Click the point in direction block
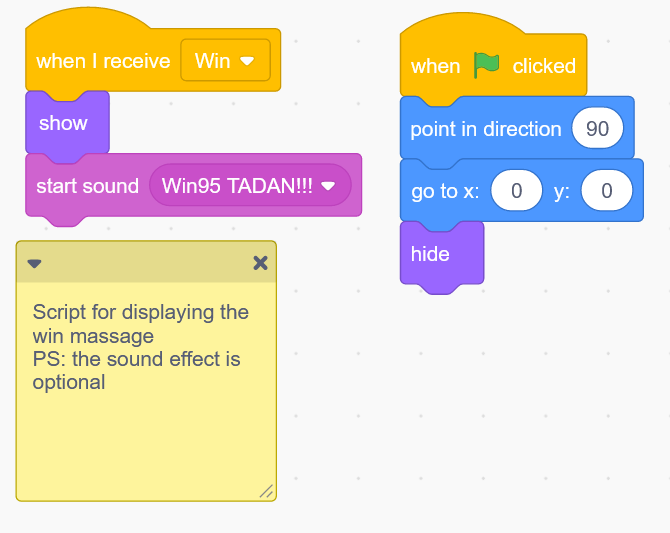This screenshot has height=533, width=670. pos(517,128)
